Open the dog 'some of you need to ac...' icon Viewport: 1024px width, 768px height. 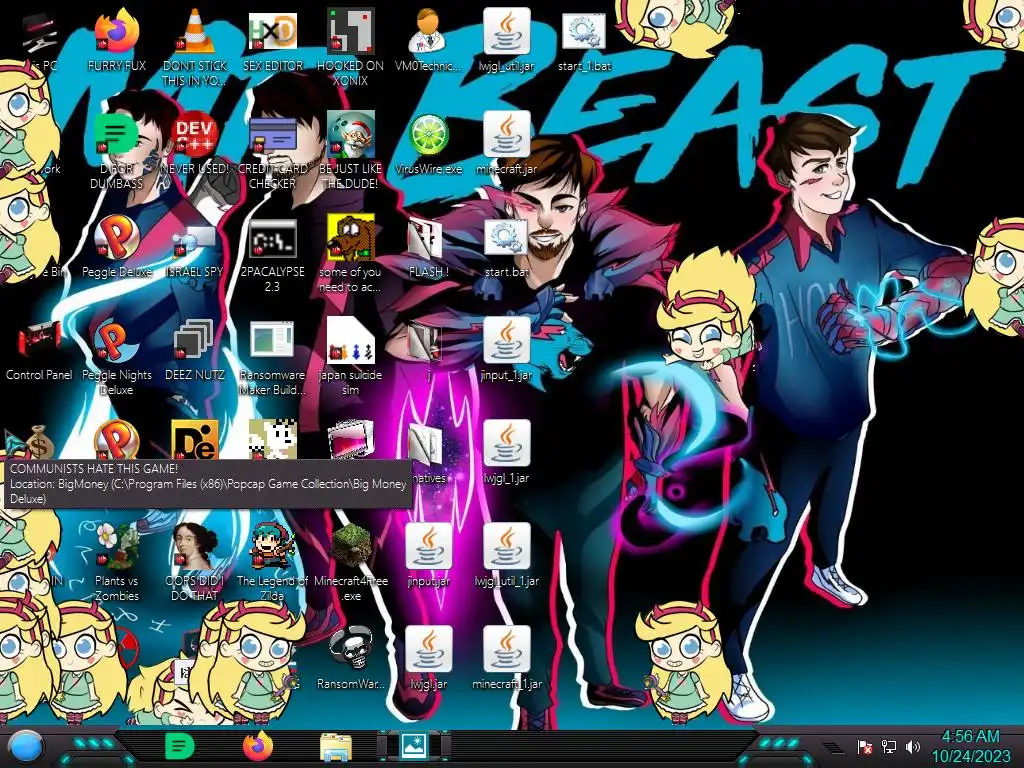click(x=351, y=239)
